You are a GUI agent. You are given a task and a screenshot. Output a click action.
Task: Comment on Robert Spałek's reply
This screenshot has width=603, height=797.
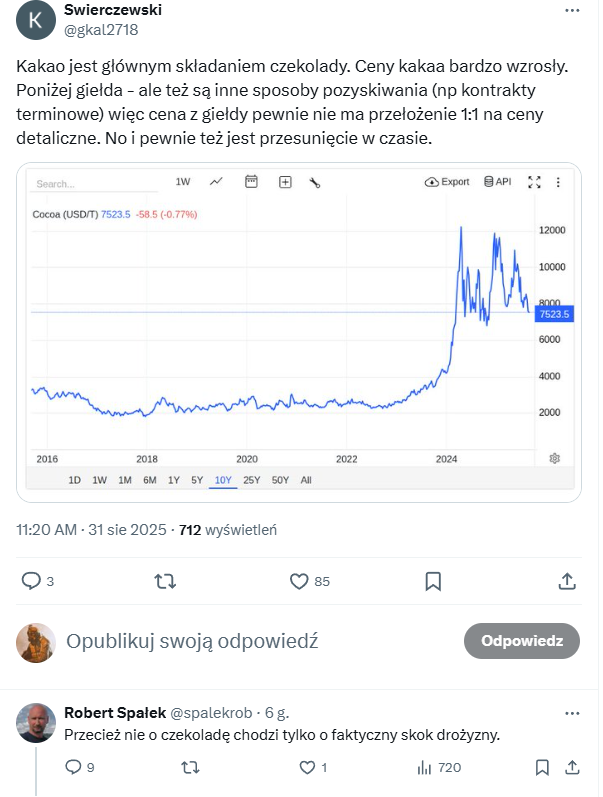click(73, 767)
